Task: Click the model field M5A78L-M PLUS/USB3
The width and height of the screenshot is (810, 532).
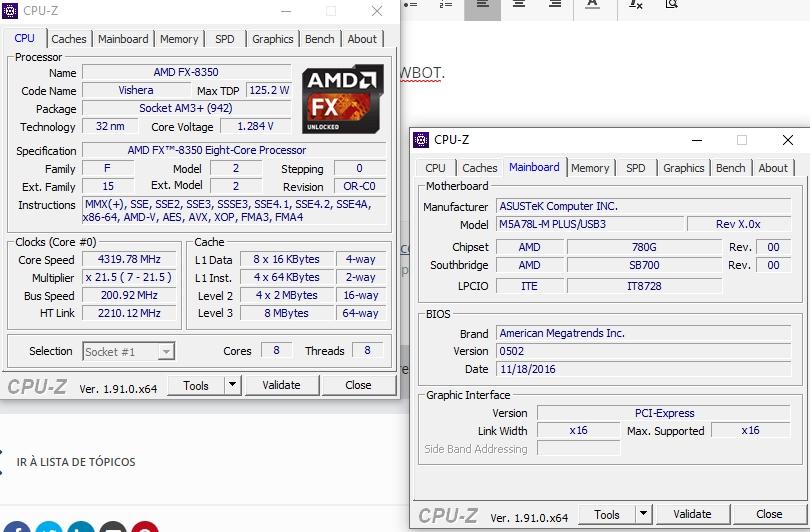Action: tap(590, 224)
